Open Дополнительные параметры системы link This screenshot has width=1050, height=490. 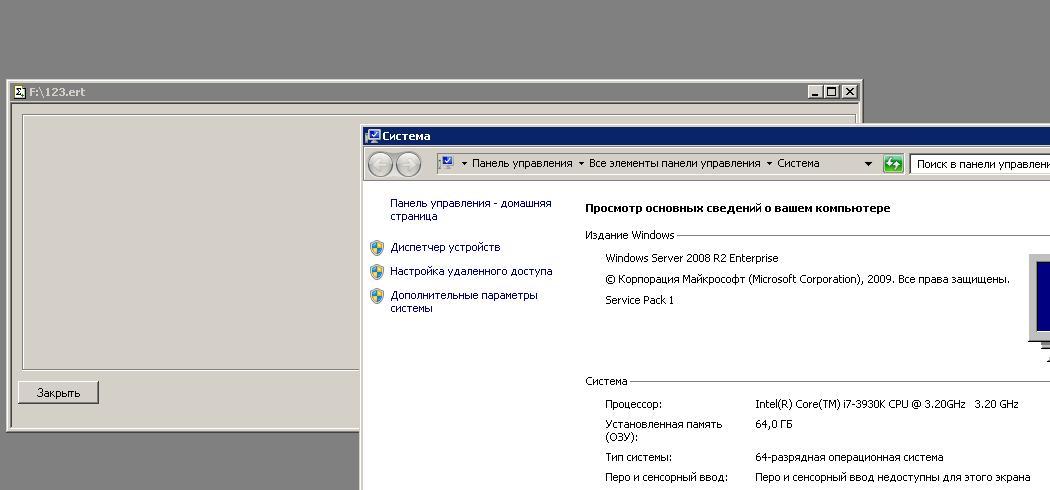pyautogui.click(x=463, y=301)
